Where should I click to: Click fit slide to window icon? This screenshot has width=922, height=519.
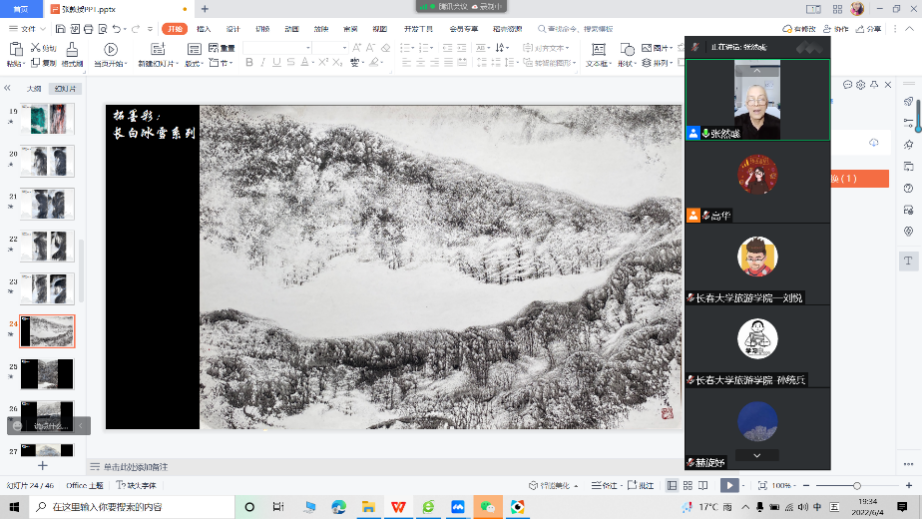click(x=763, y=485)
